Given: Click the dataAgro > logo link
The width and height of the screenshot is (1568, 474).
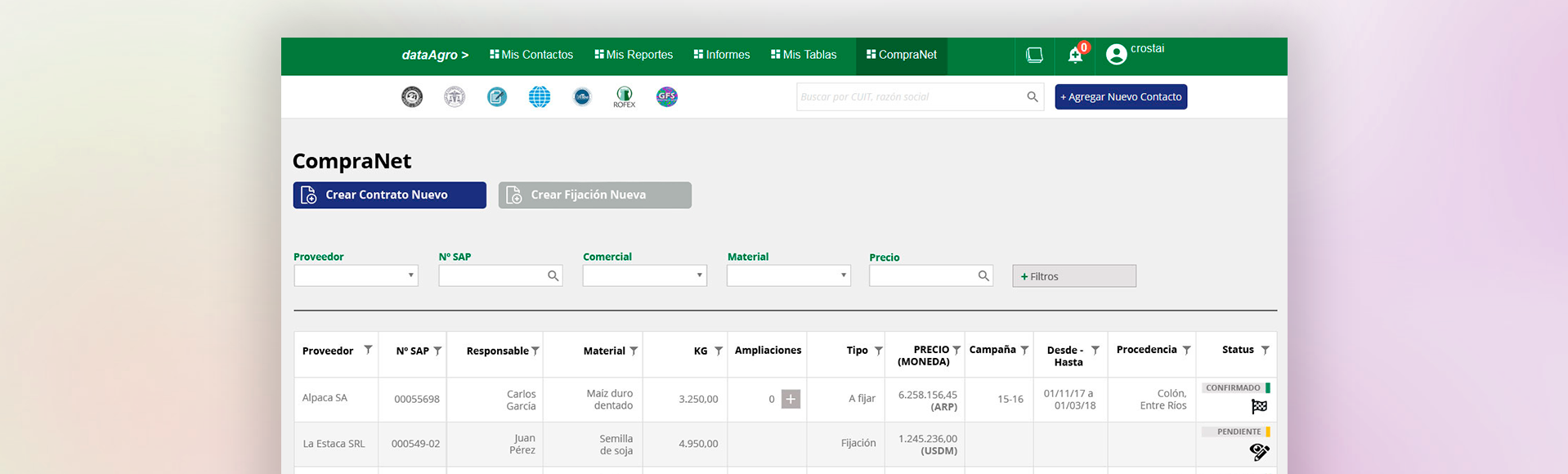Looking at the screenshot, I should 435,55.
